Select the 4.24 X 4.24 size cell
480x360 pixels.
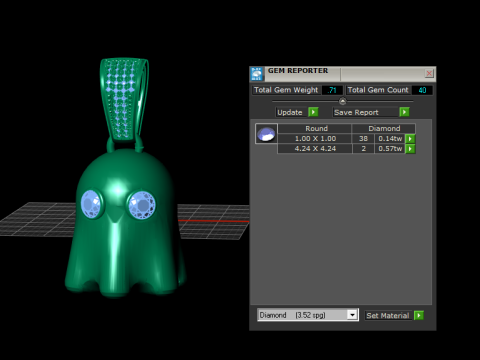(x=315, y=149)
